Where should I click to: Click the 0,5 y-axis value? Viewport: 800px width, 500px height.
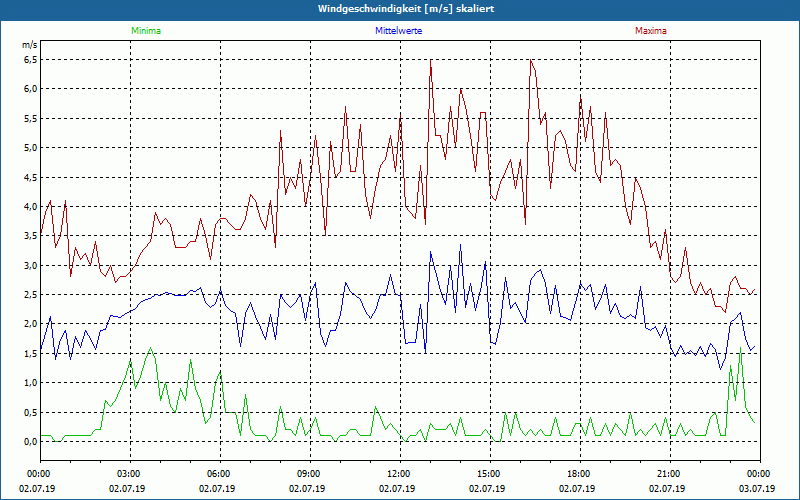(31, 412)
